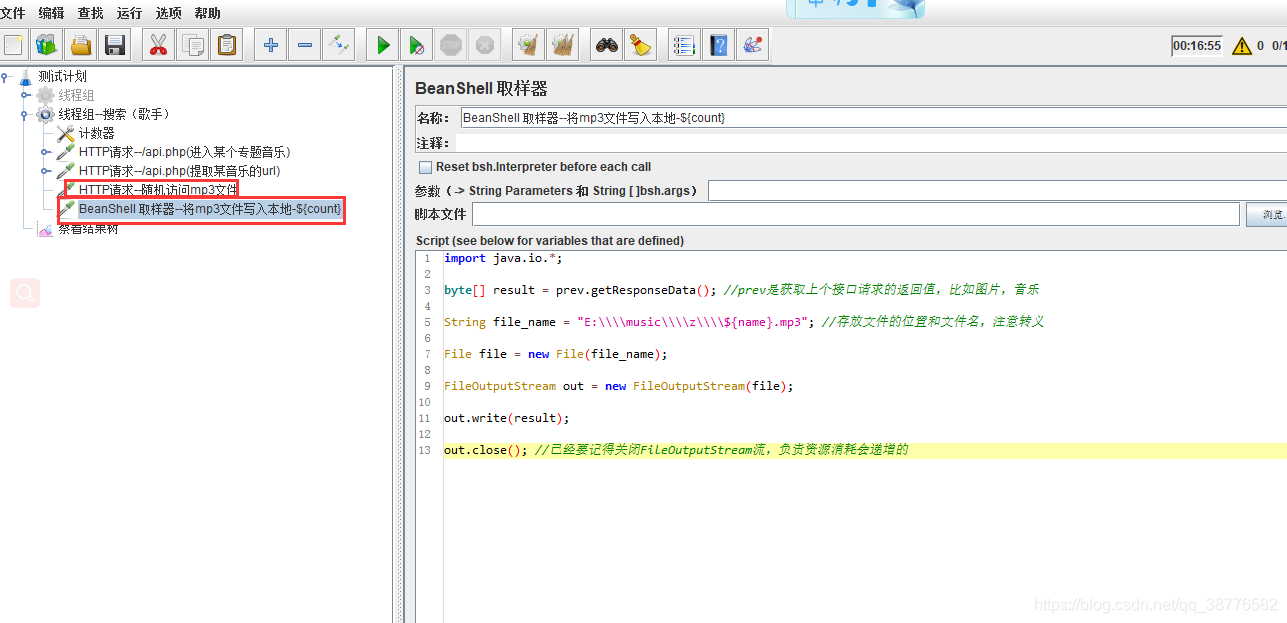Click the Open file folder icon
This screenshot has height=623, width=1287.
pos(80,44)
